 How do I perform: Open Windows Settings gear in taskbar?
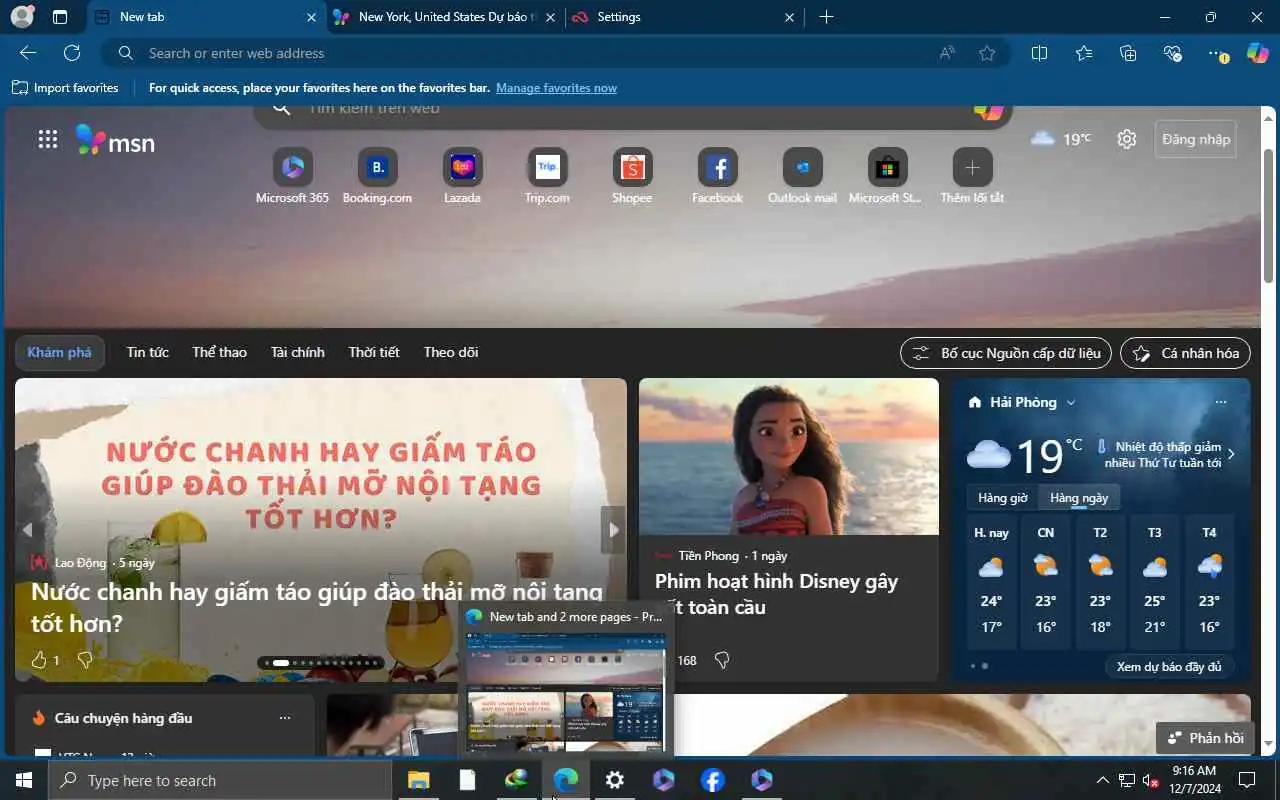click(x=615, y=780)
